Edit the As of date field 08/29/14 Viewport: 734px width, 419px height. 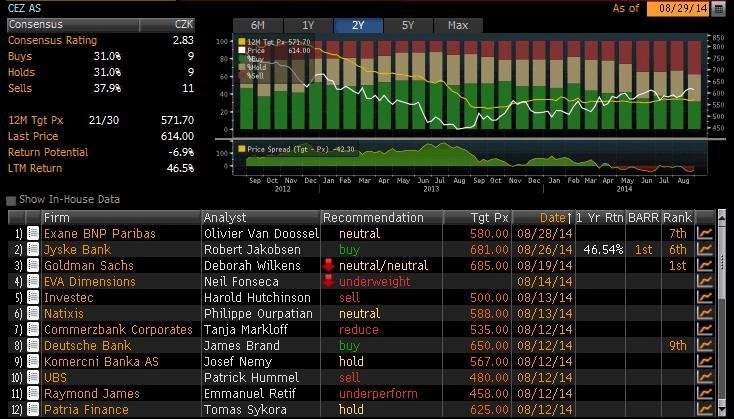coord(678,8)
